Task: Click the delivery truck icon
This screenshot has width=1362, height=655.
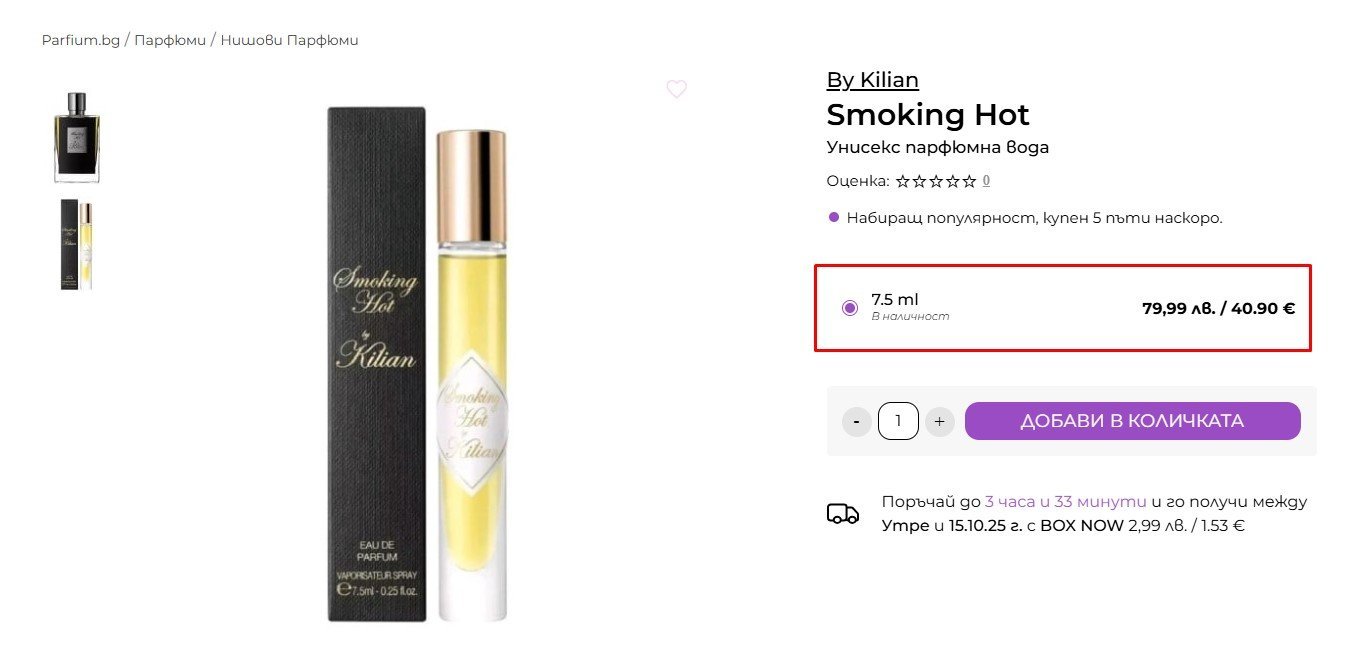Action: coord(842,514)
